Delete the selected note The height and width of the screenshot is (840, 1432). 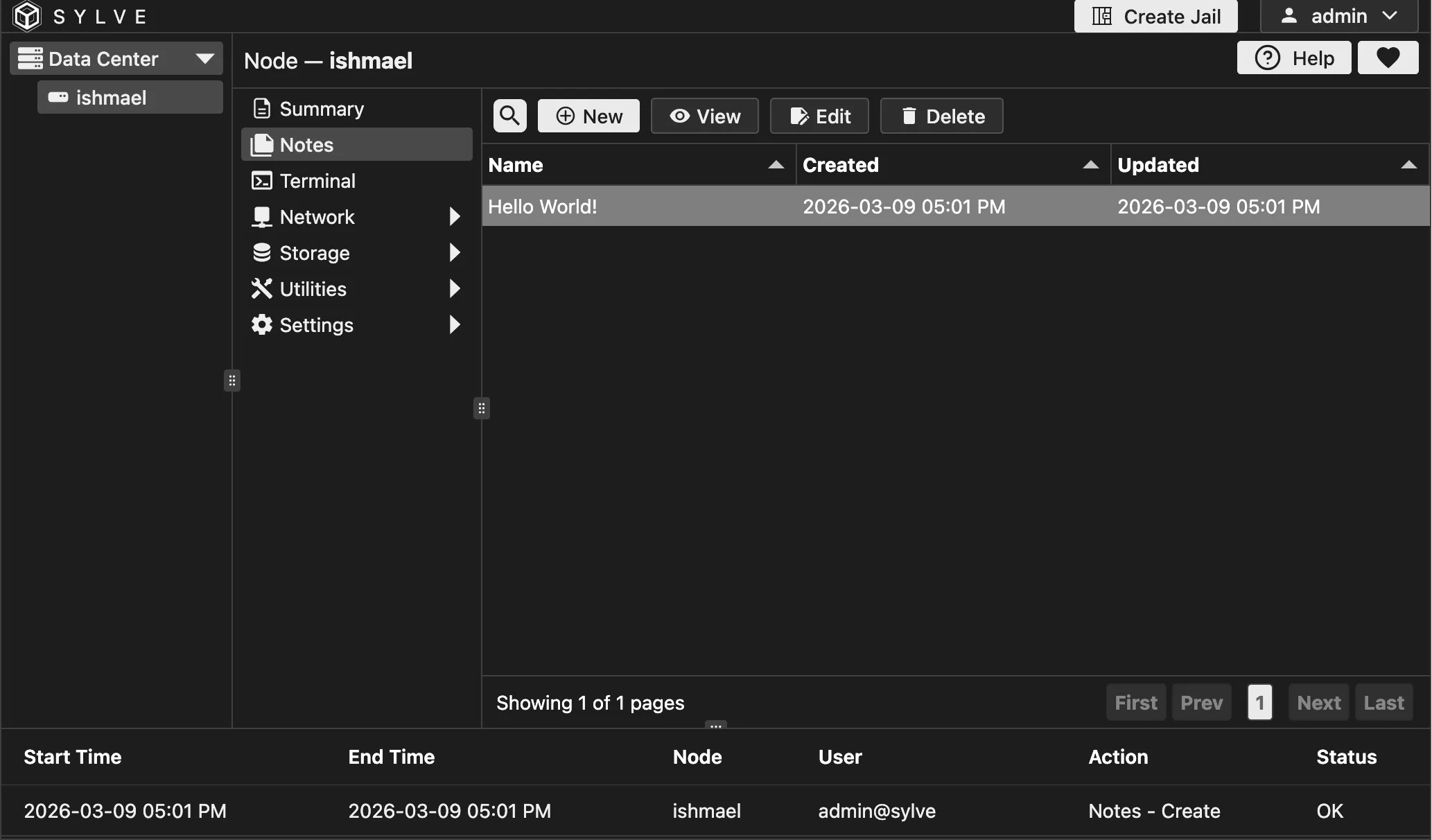941,116
